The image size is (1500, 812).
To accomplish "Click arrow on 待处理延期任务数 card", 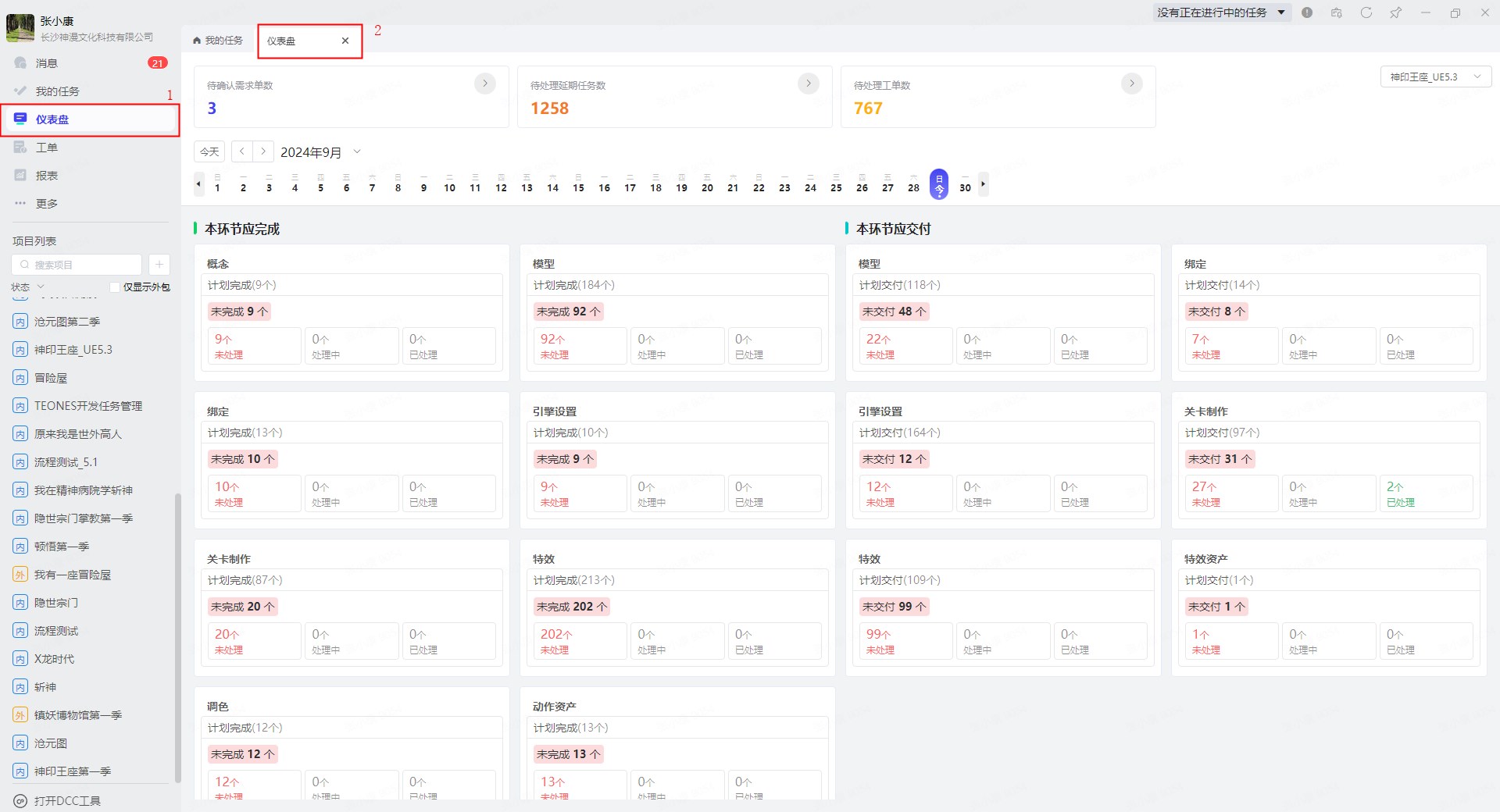I will [808, 84].
